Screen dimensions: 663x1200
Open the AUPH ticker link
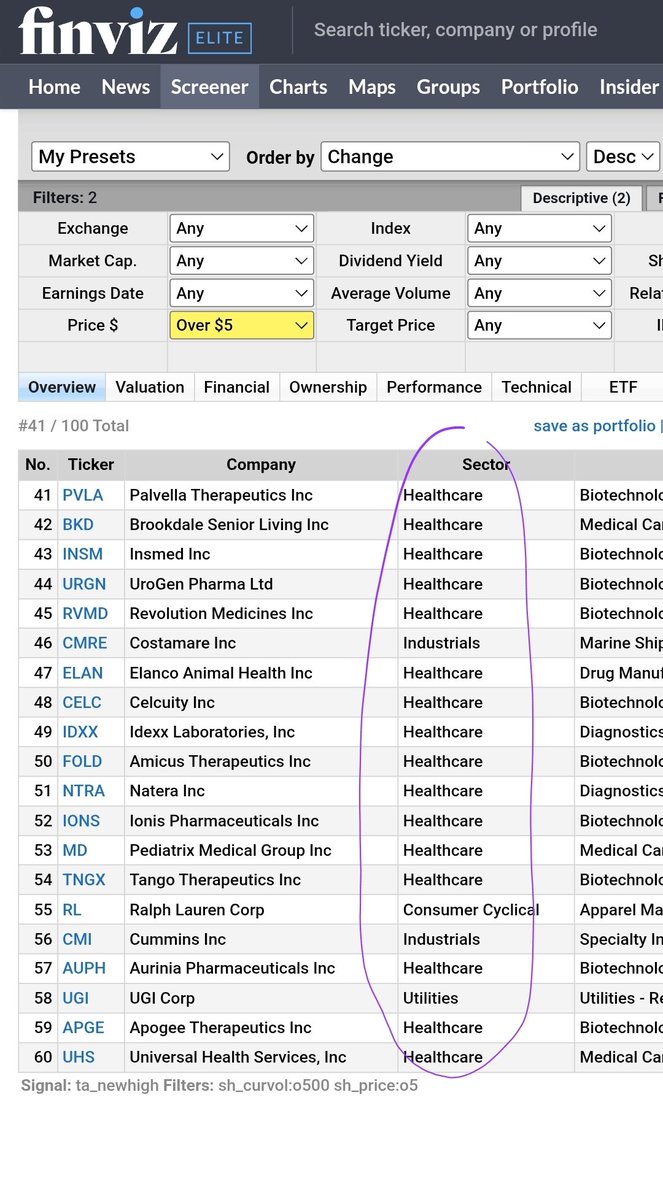[84, 968]
